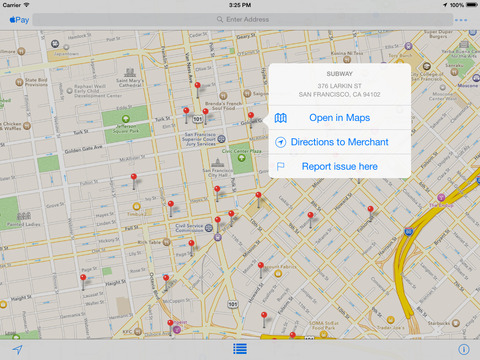This screenshot has width=480, height=360.
Task: Tap the Apple Pay logo
Action: [19, 20]
